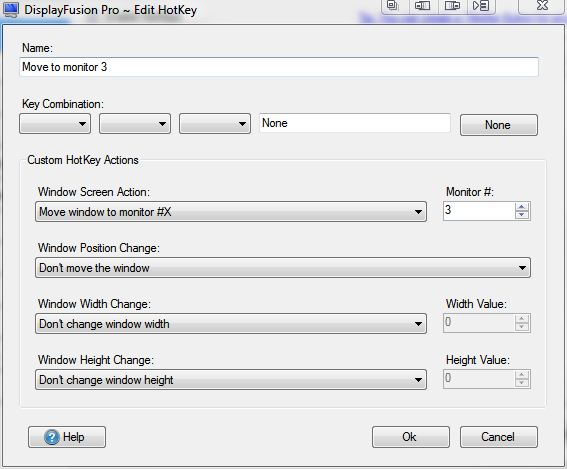Screen dimensions: 567x469
Task: Click the None button beside key combination
Action: pos(499,125)
